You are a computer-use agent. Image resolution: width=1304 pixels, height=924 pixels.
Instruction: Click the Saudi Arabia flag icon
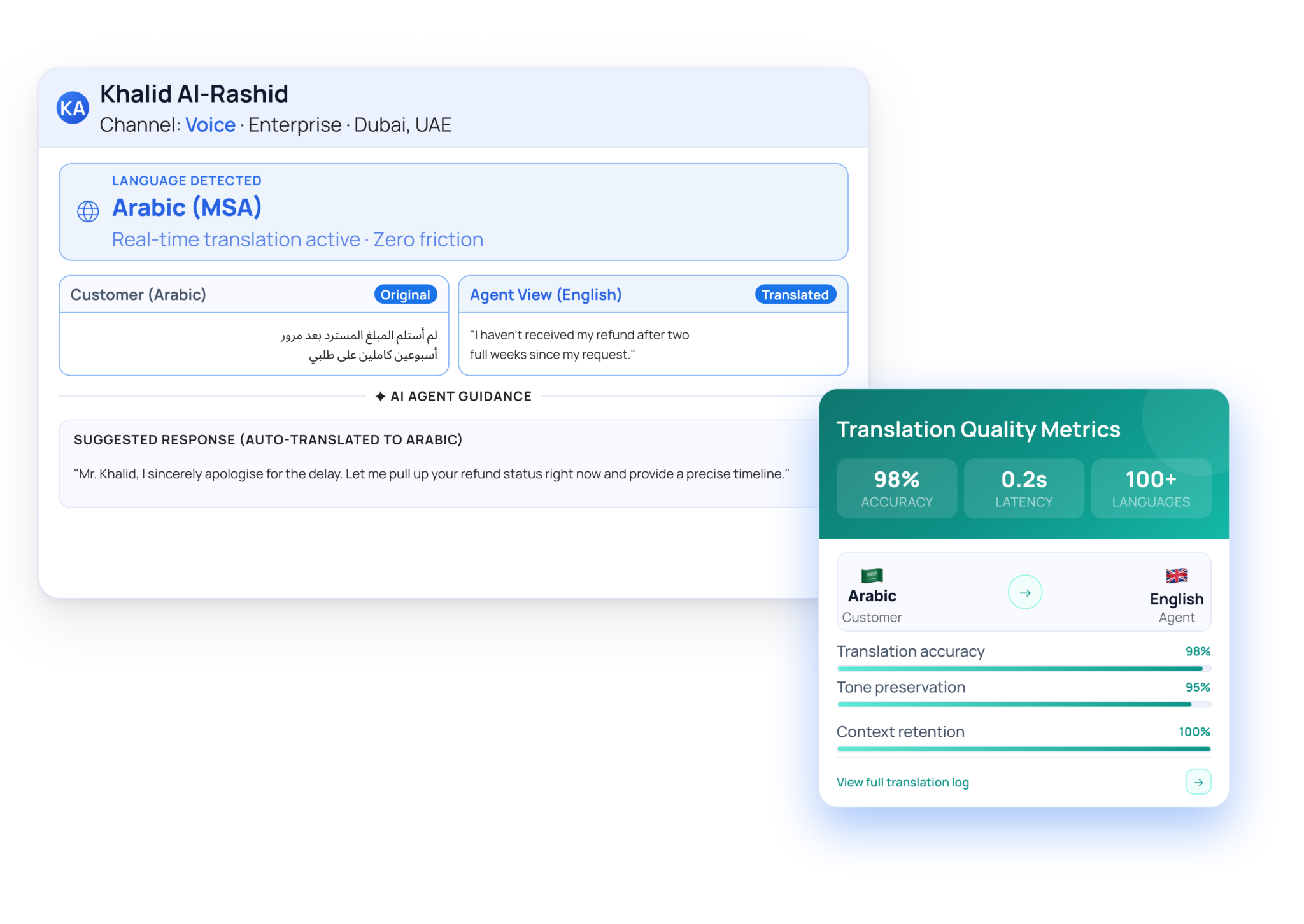(x=872, y=576)
